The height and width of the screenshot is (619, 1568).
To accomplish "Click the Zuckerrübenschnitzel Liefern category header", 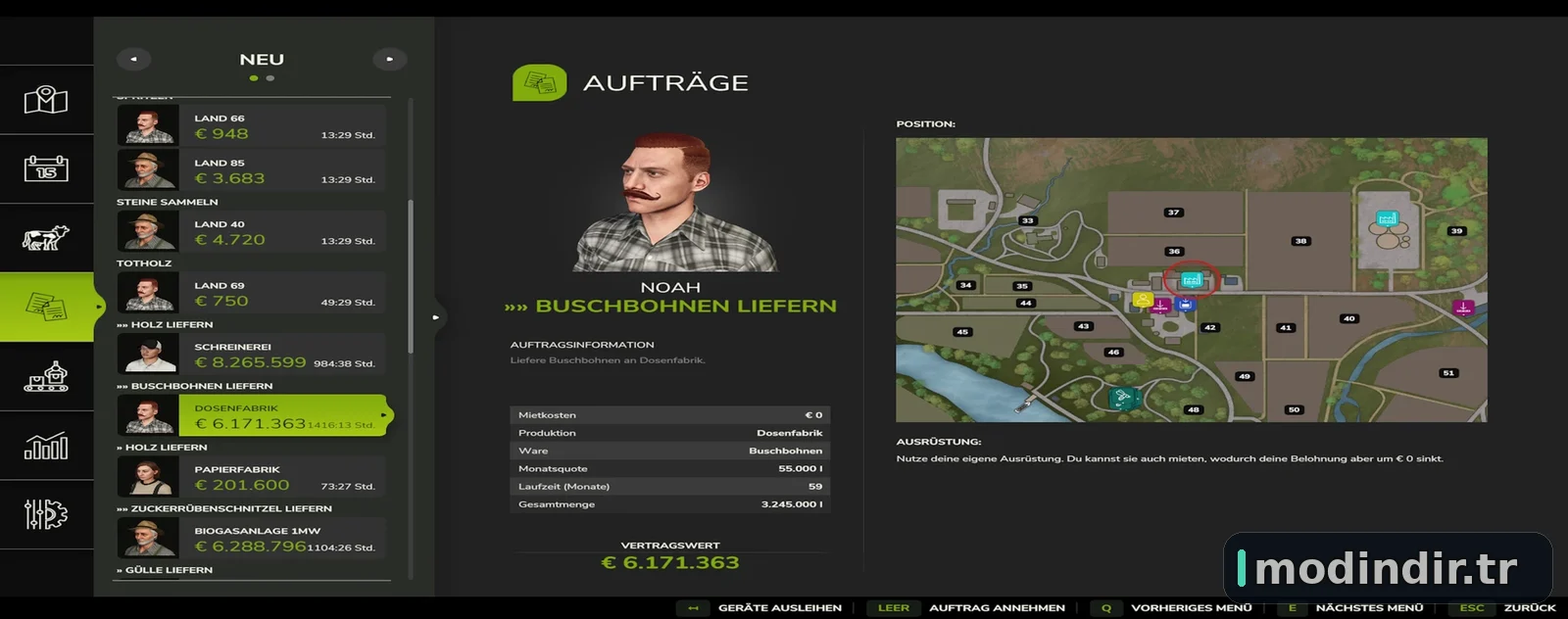I will 224,509.
